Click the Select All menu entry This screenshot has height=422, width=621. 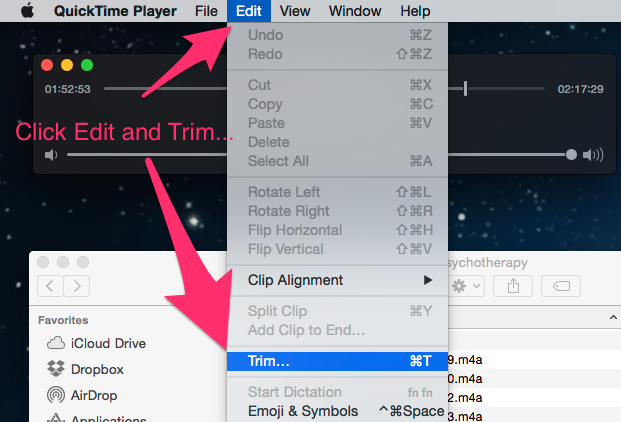pos(337,161)
